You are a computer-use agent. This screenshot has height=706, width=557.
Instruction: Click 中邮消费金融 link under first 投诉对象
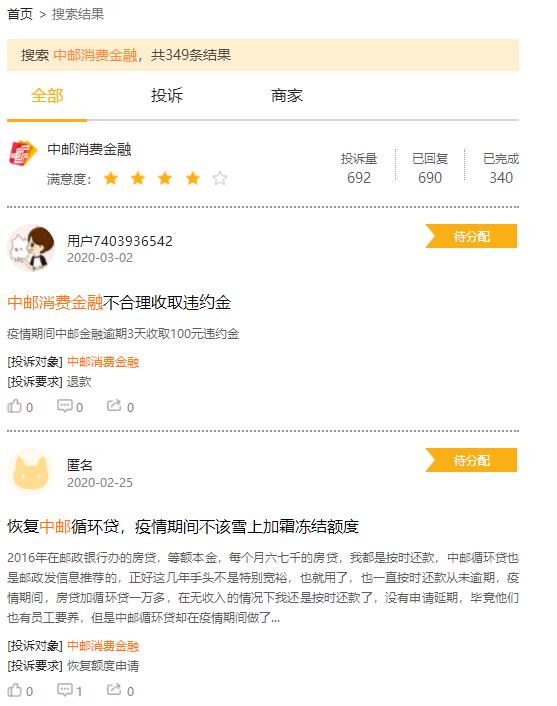(x=103, y=362)
